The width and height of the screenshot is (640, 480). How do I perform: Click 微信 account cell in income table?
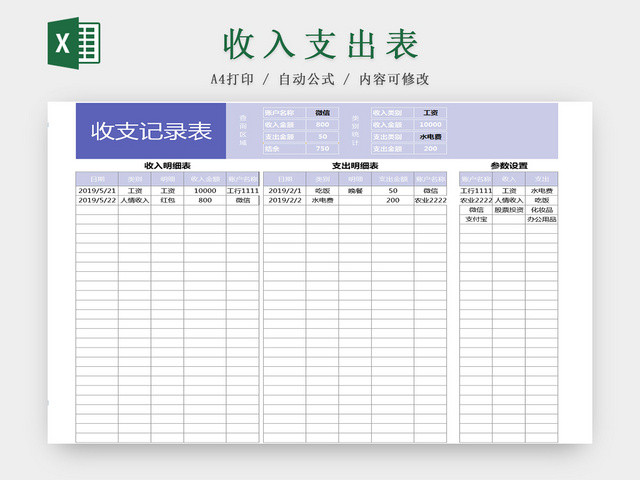click(x=243, y=200)
